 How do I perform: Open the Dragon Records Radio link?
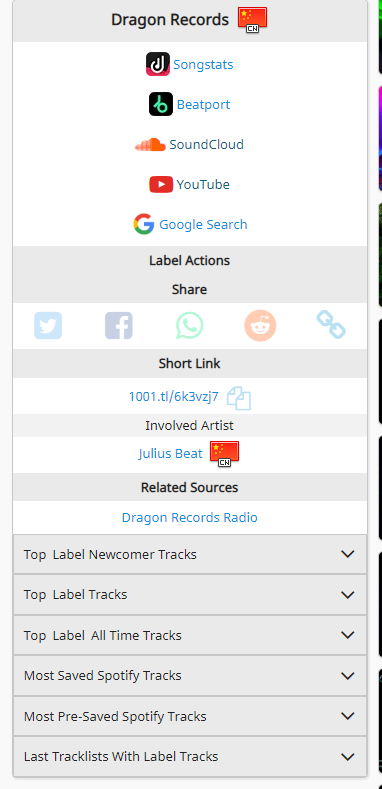click(x=190, y=517)
